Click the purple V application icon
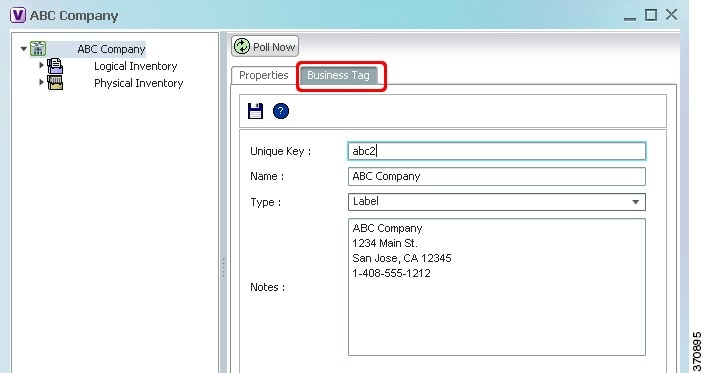Viewport: 703px width, 373px height. [x=18, y=15]
